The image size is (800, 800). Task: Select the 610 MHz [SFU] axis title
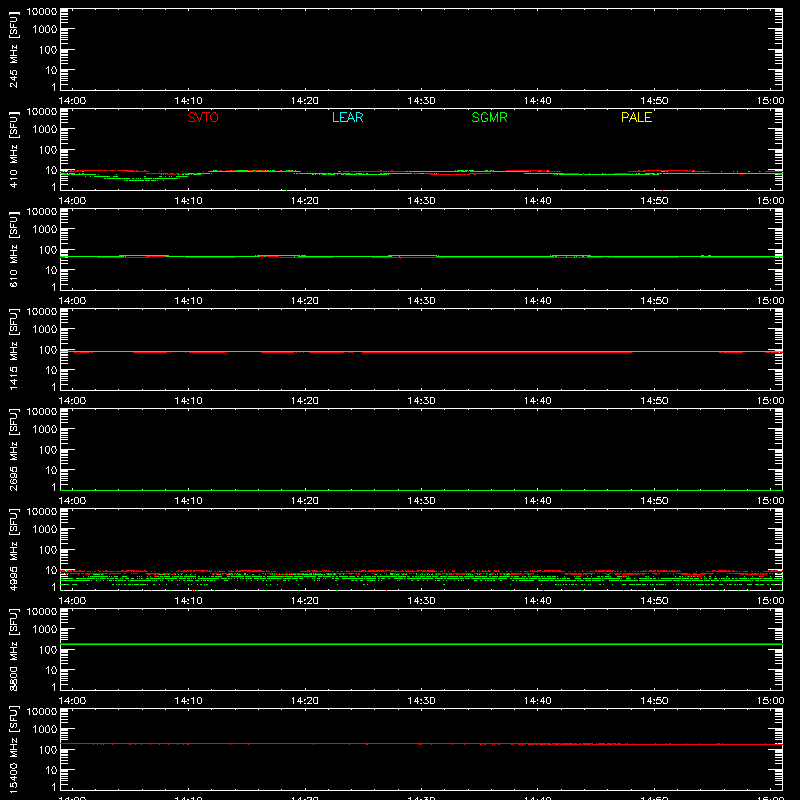tap(13, 249)
